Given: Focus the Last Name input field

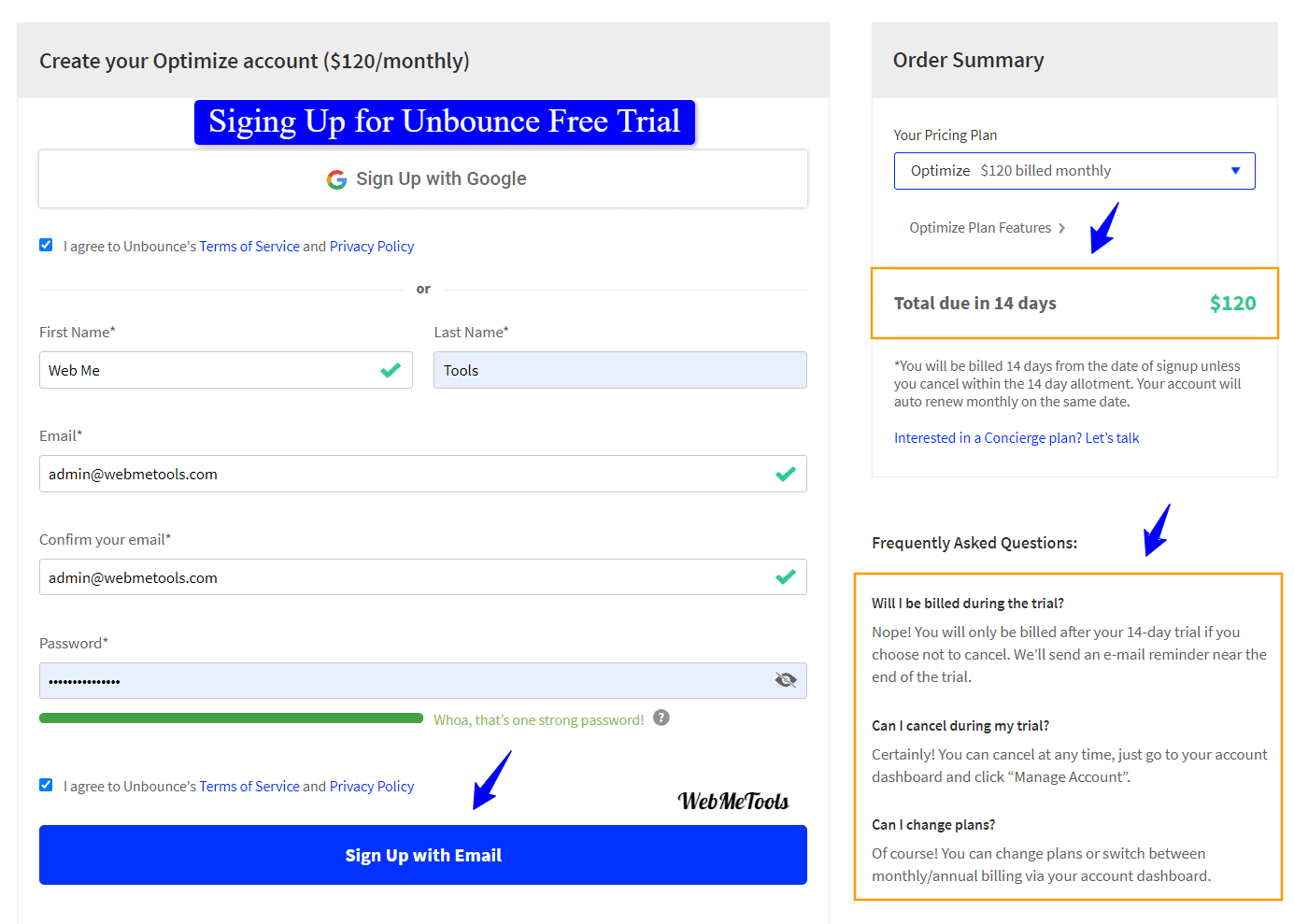Looking at the screenshot, I should click(620, 370).
